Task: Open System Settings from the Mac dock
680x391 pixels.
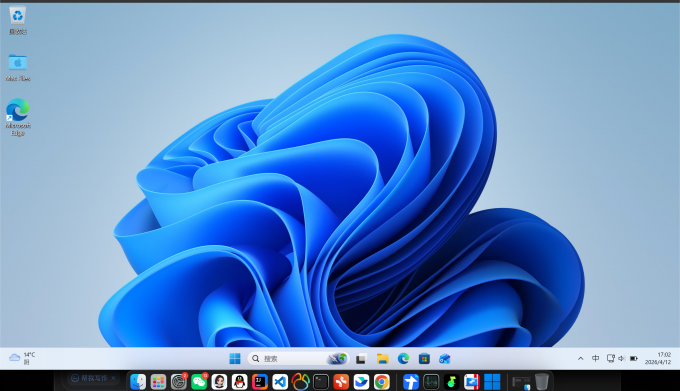Action: pyautogui.click(x=178, y=382)
